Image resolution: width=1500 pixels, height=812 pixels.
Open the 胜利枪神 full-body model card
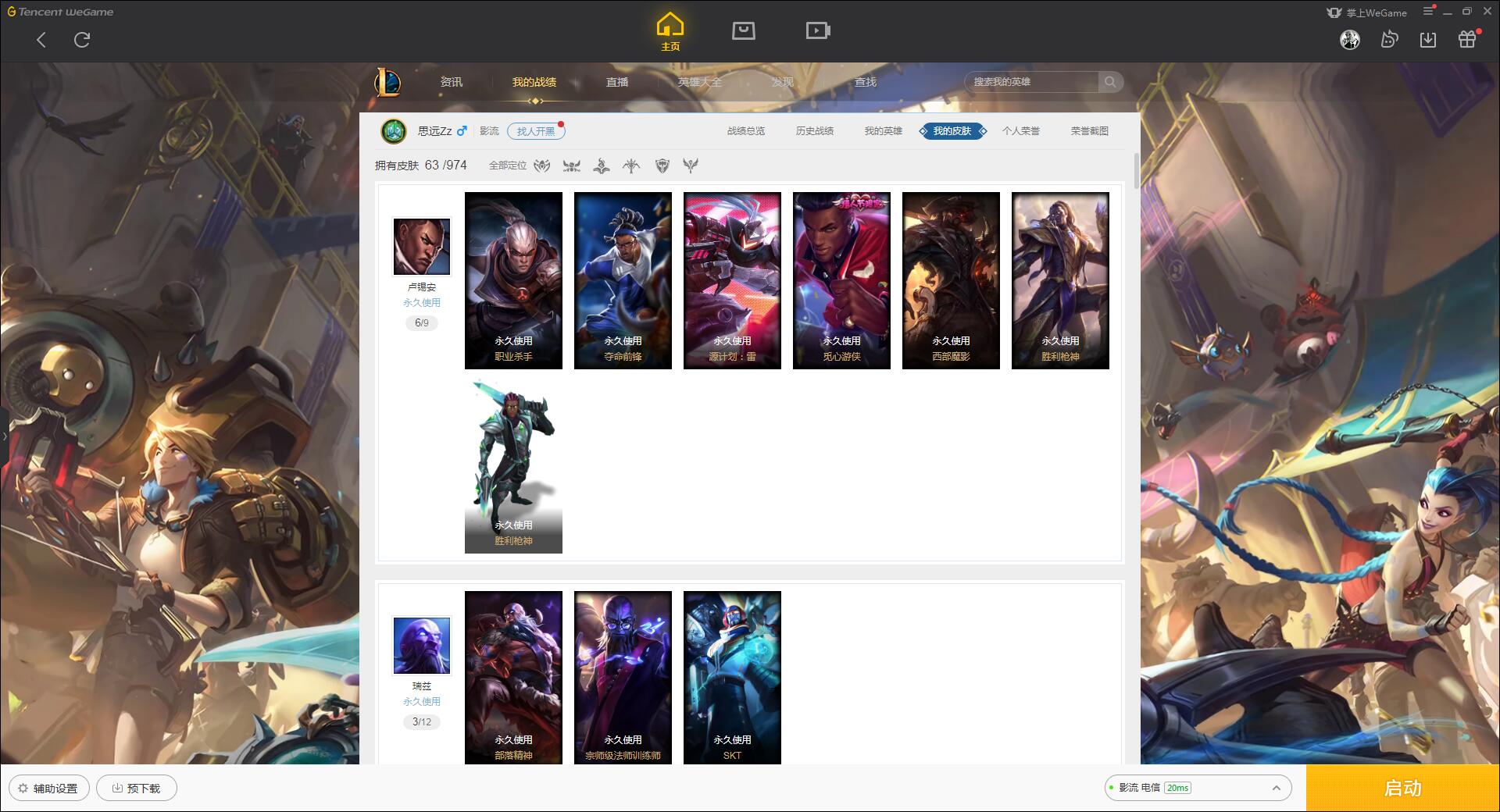coord(513,465)
